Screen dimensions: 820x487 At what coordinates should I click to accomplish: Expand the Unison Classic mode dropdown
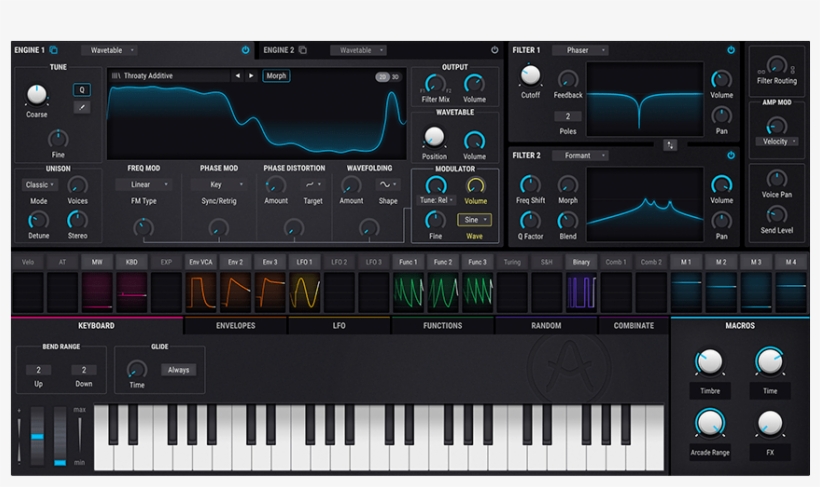[x=39, y=185]
